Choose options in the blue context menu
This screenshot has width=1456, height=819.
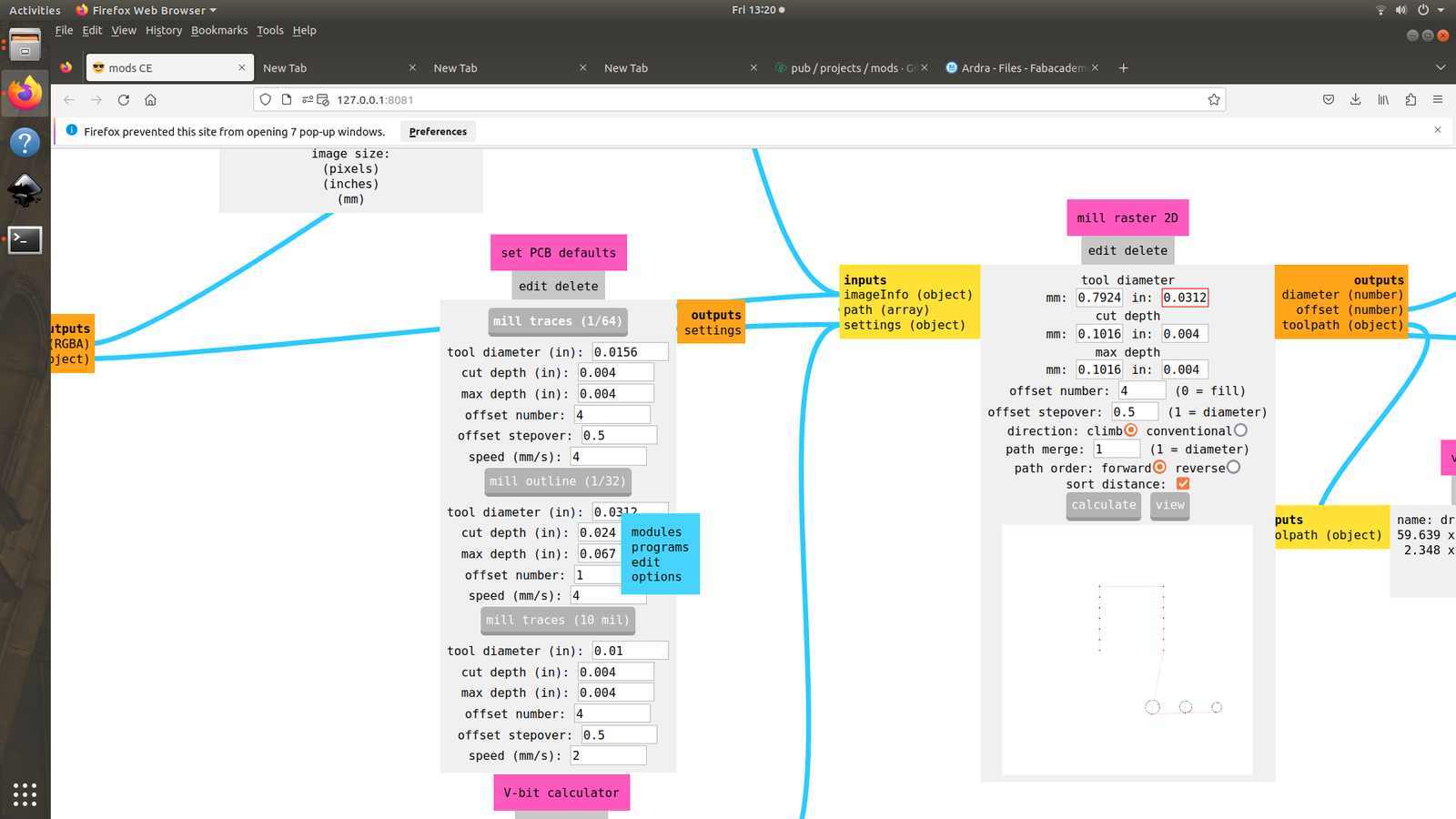coord(656,577)
